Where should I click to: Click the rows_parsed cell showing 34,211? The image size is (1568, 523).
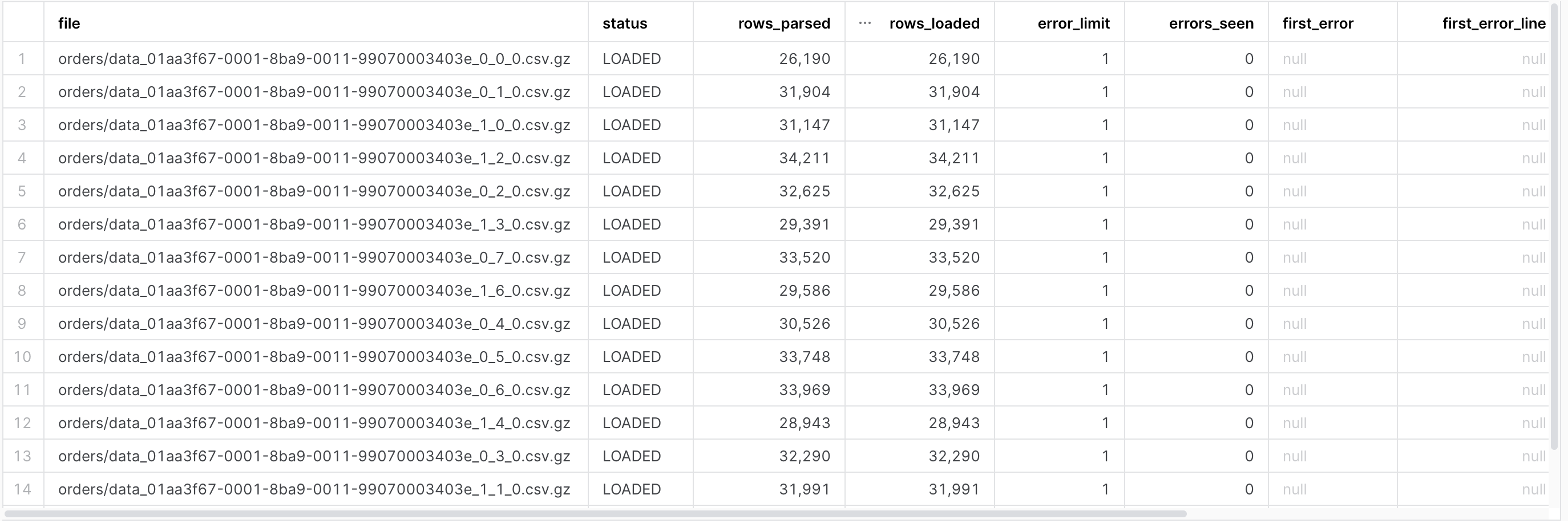(x=804, y=158)
